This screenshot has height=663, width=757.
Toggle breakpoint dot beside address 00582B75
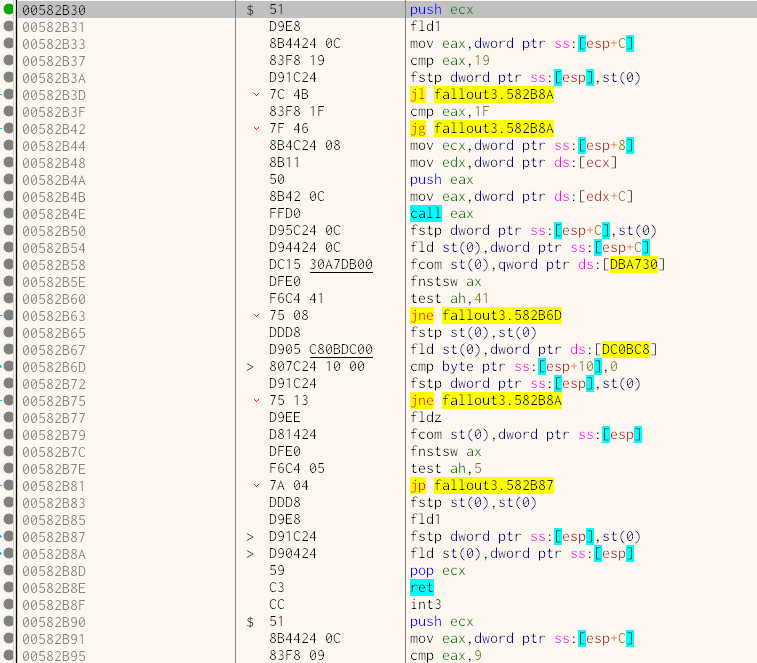pos(8,400)
